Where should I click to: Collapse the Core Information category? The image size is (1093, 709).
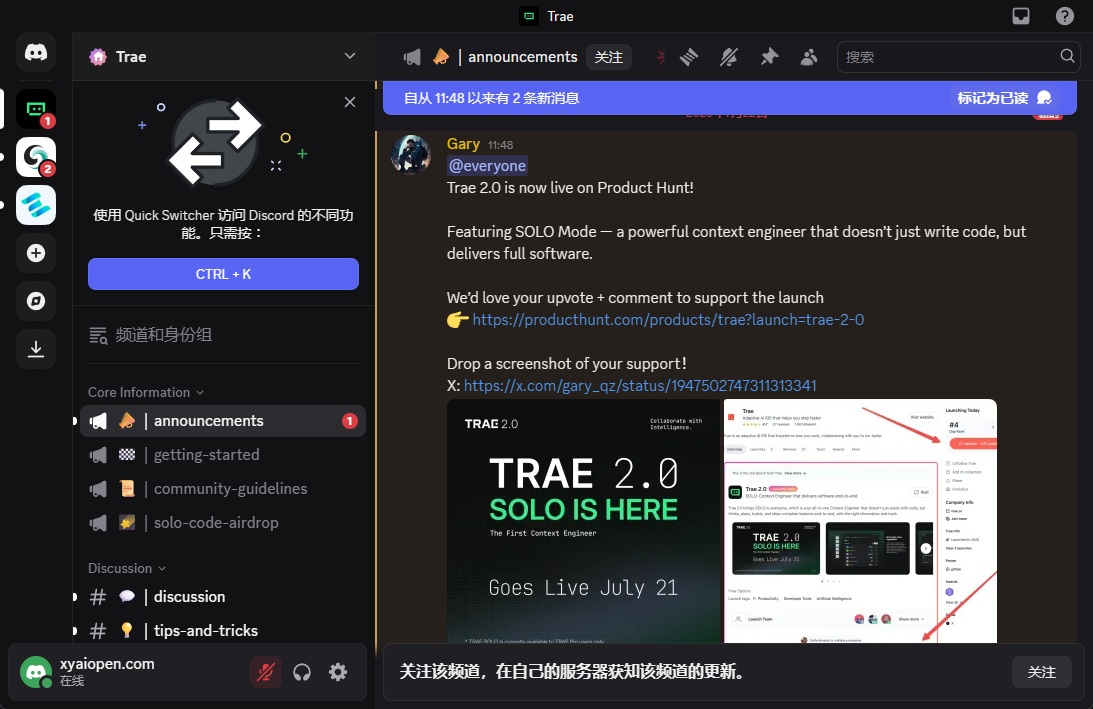[x=146, y=392]
